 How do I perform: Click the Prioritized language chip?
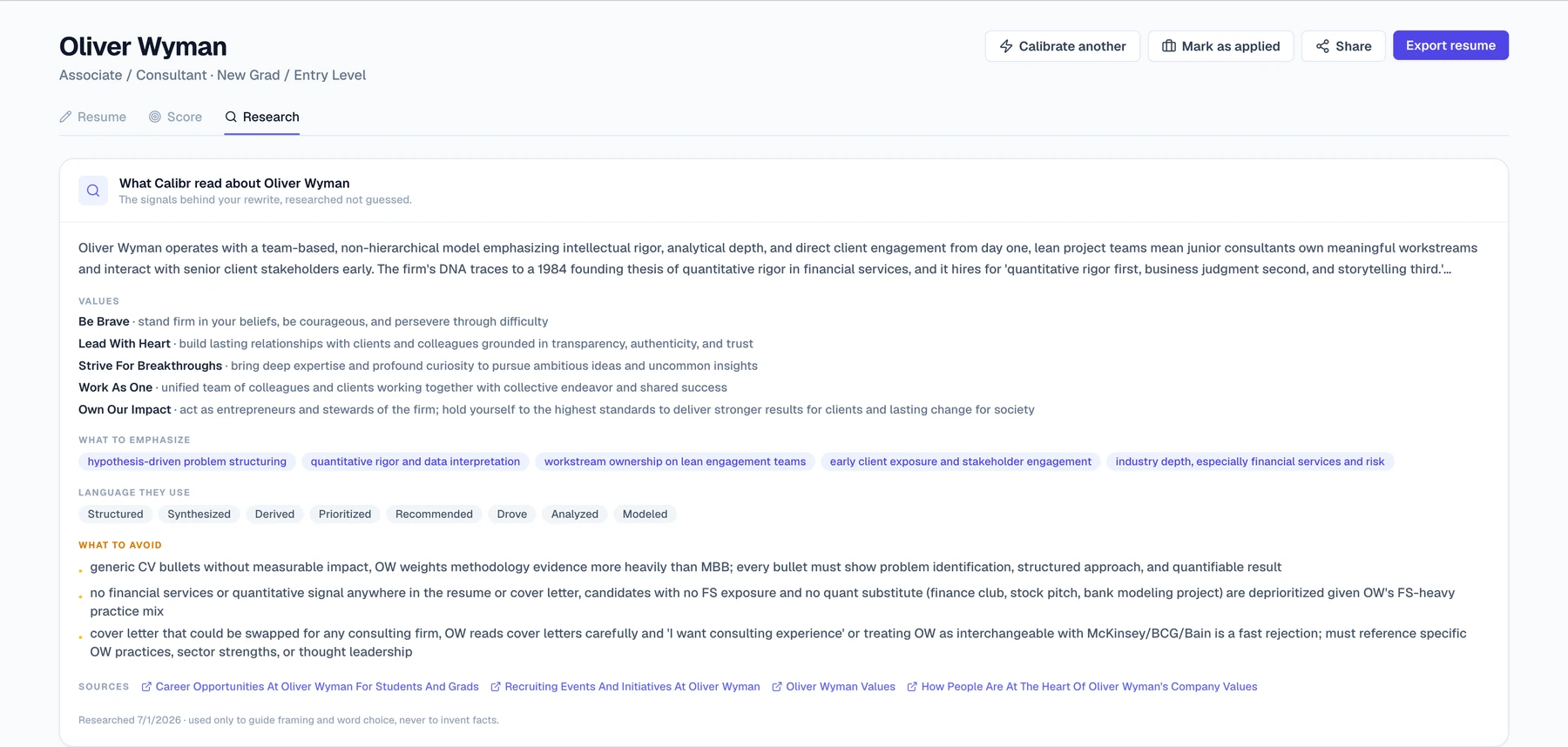[345, 514]
